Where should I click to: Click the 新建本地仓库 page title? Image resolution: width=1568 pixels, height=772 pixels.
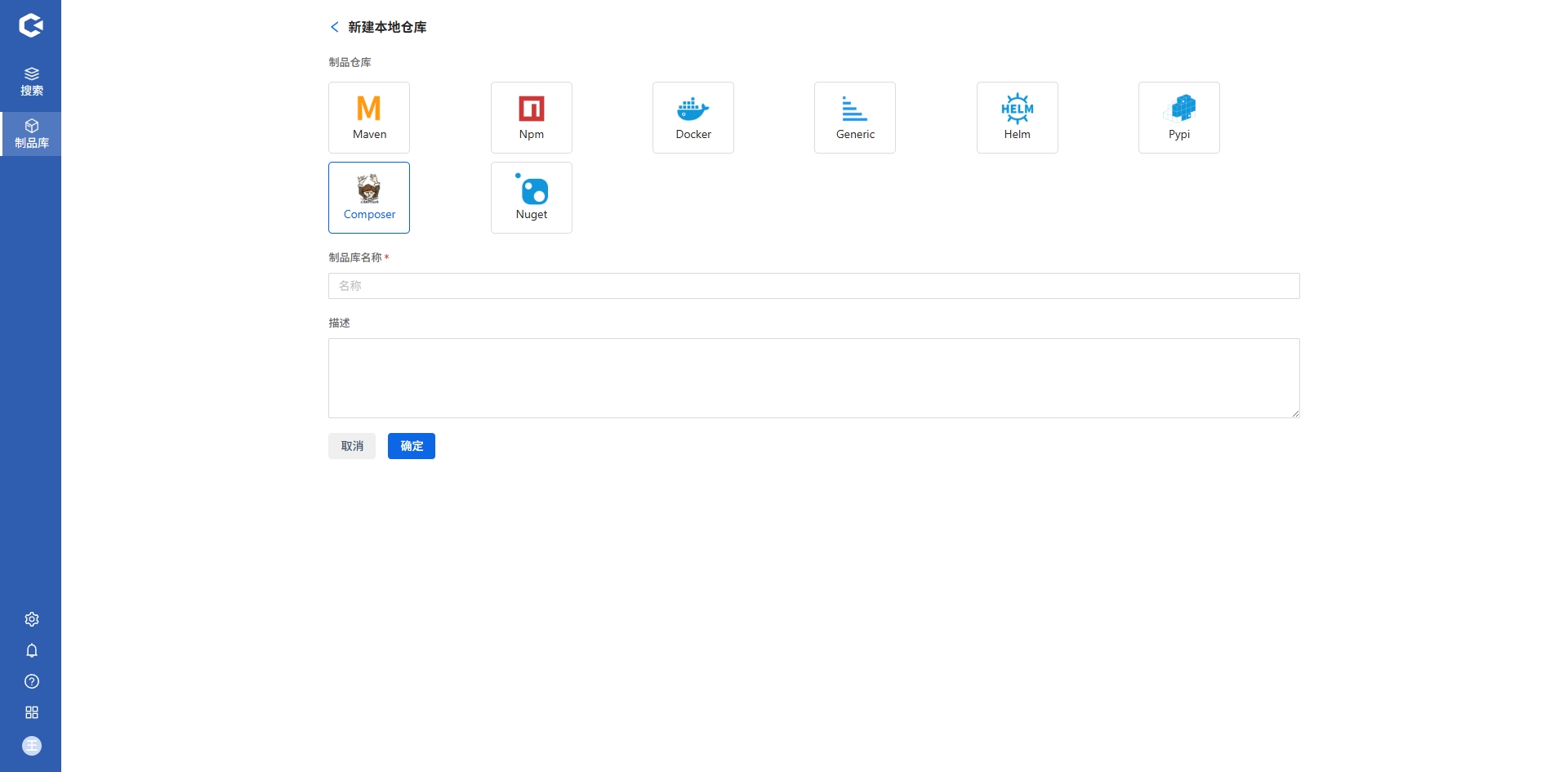387,27
